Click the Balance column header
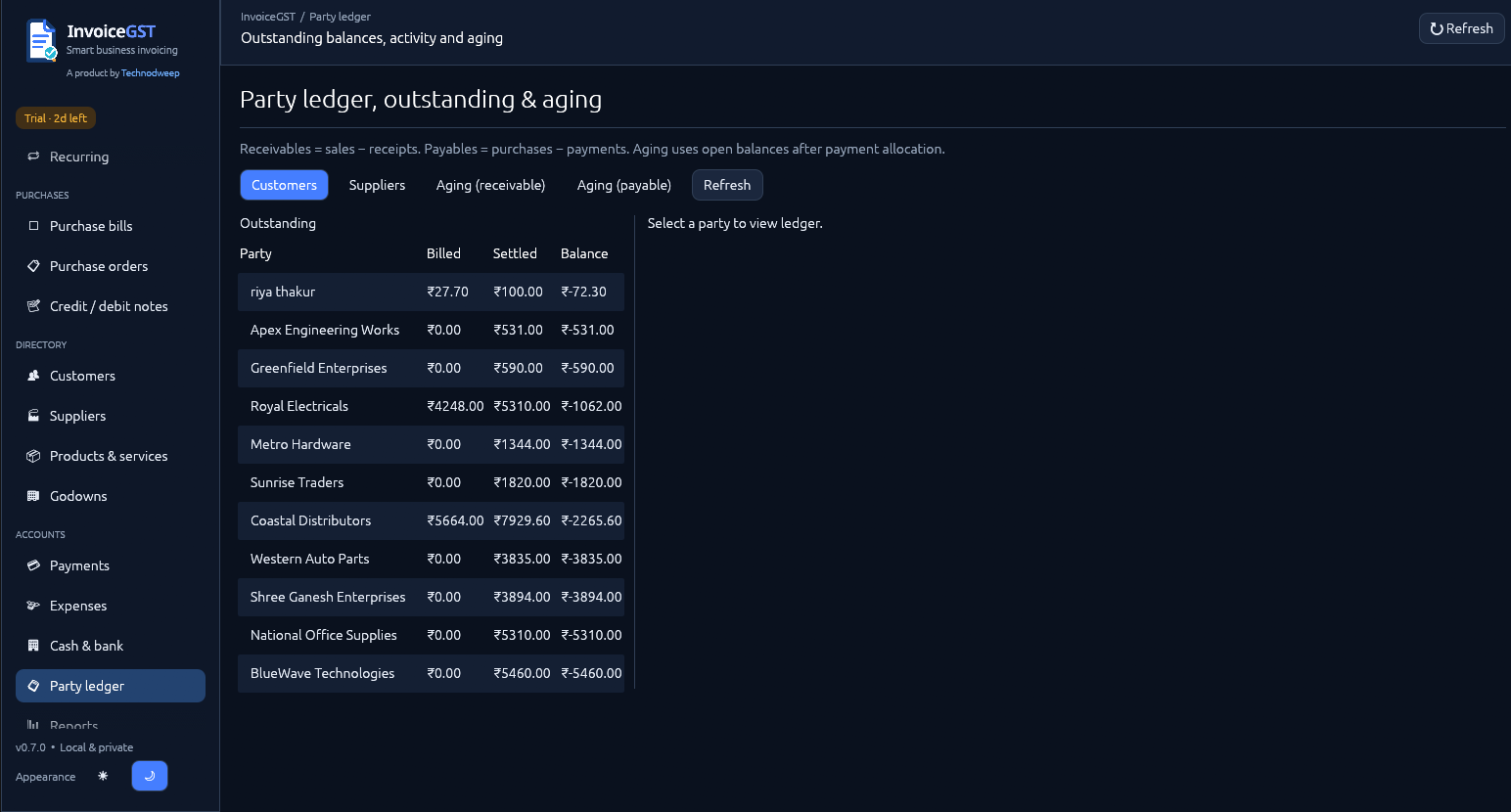 (584, 253)
